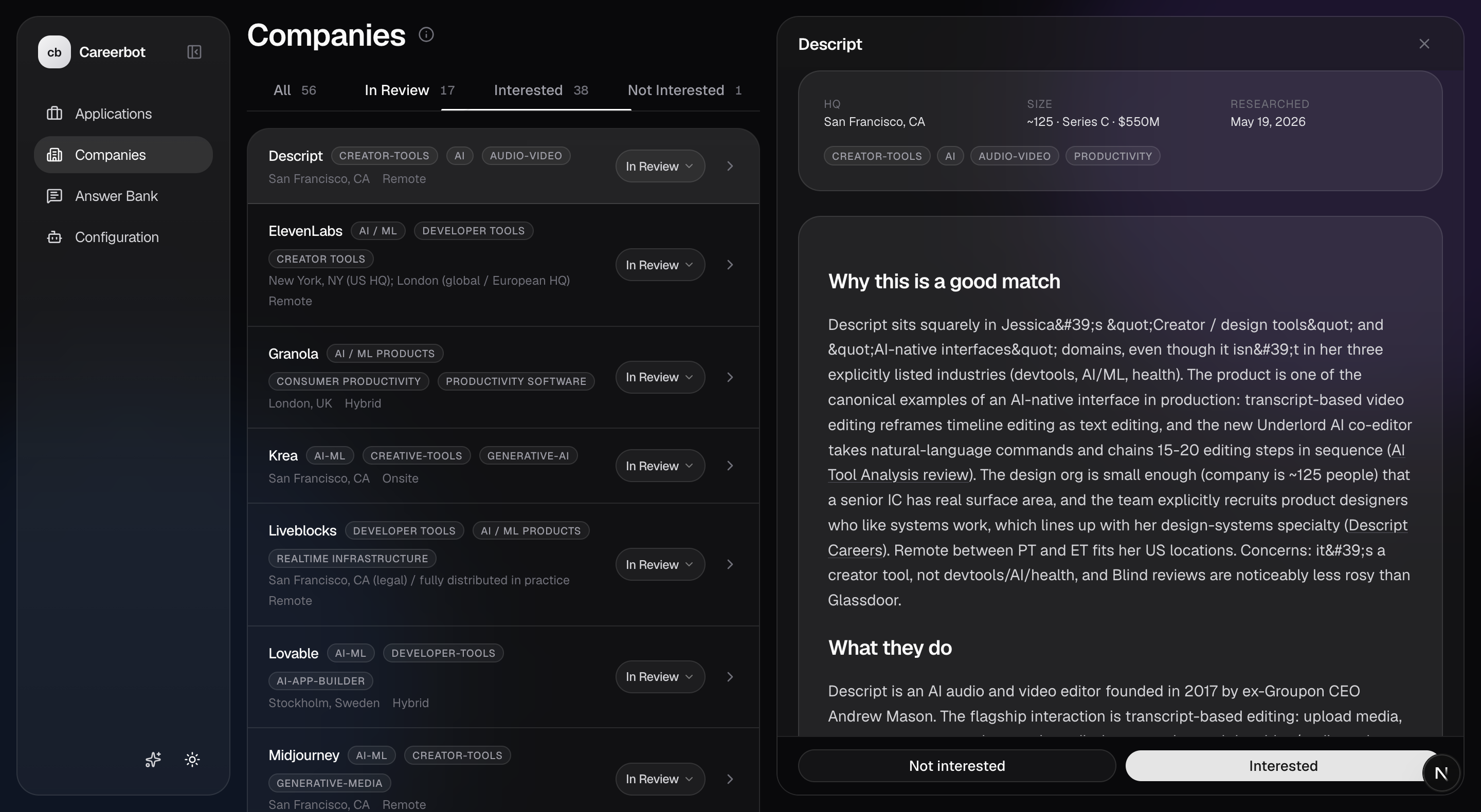Open ElevenLabs row chevron arrow
This screenshot has height=812, width=1481.
point(730,265)
